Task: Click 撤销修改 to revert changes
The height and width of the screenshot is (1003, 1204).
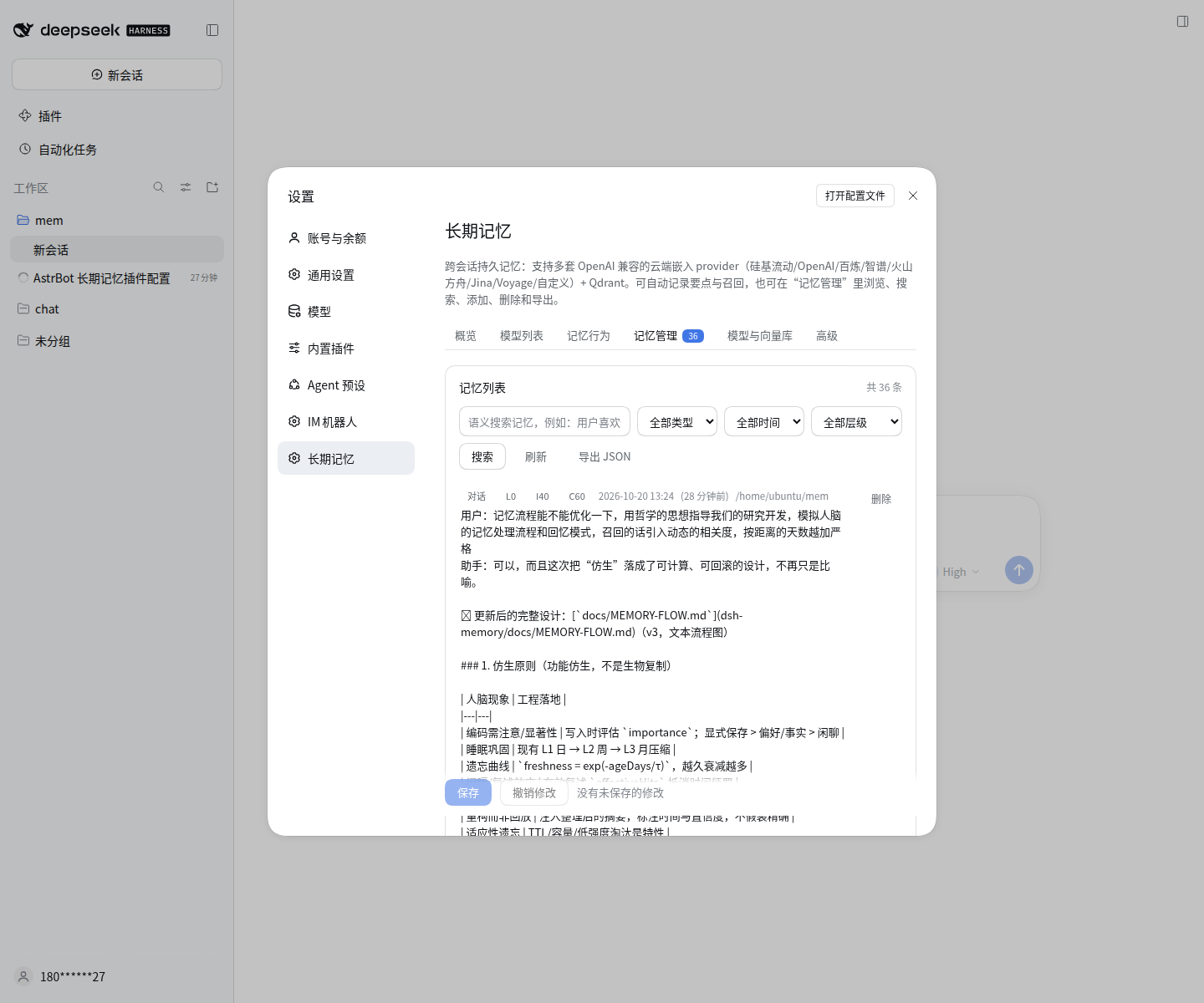Action: (534, 792)
